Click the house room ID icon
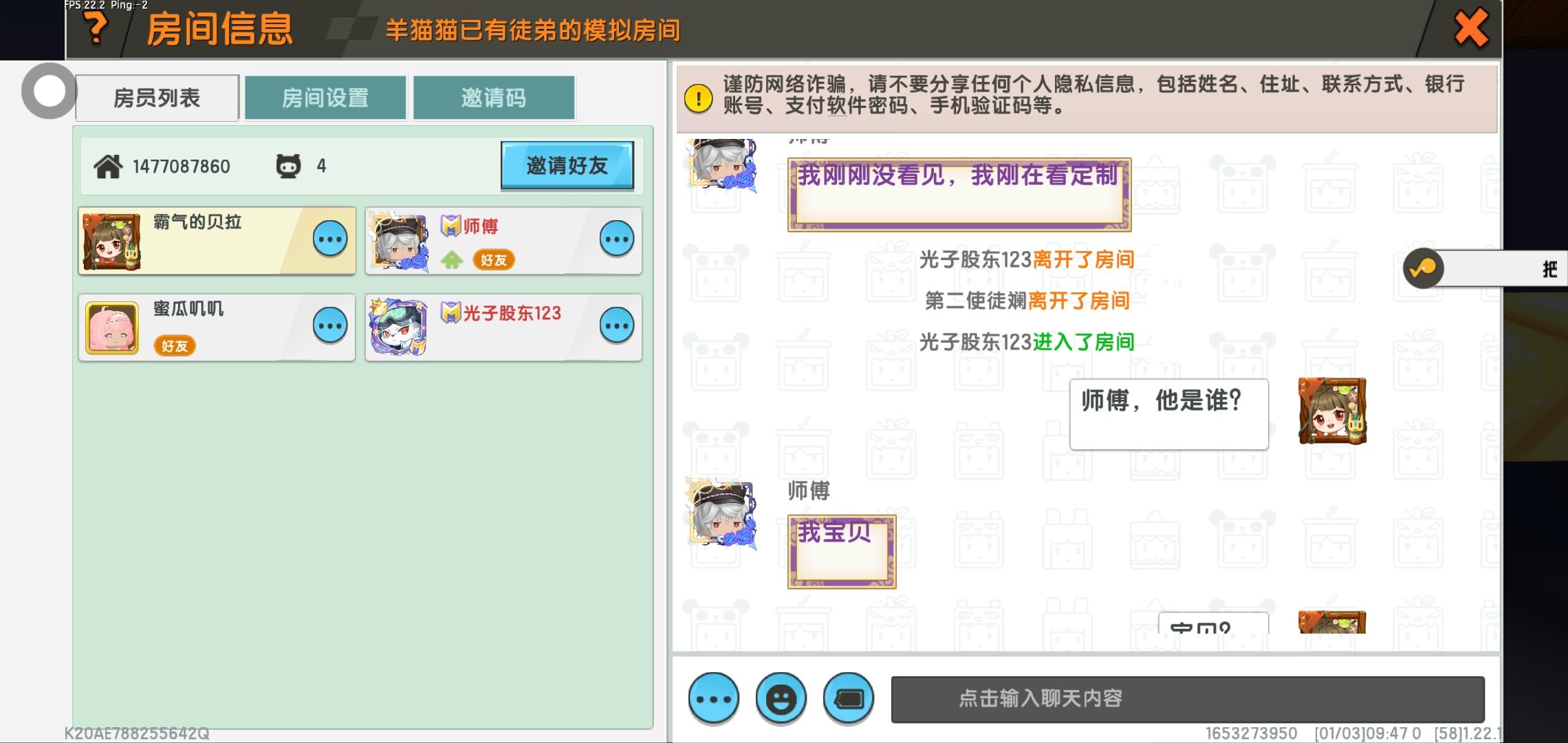Viewport: 1568px width, 743px height. (x=108, y=166)
